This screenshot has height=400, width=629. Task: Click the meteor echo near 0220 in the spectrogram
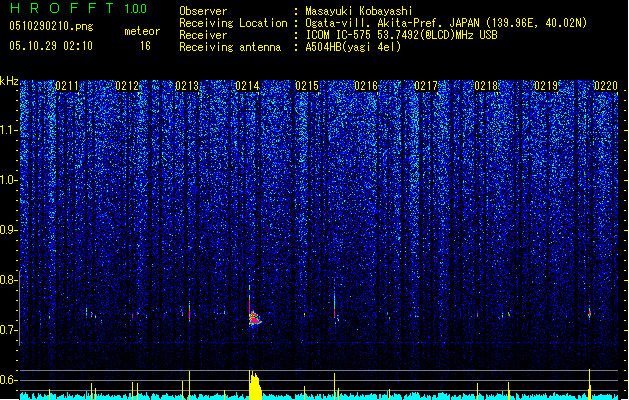[590, 313]
